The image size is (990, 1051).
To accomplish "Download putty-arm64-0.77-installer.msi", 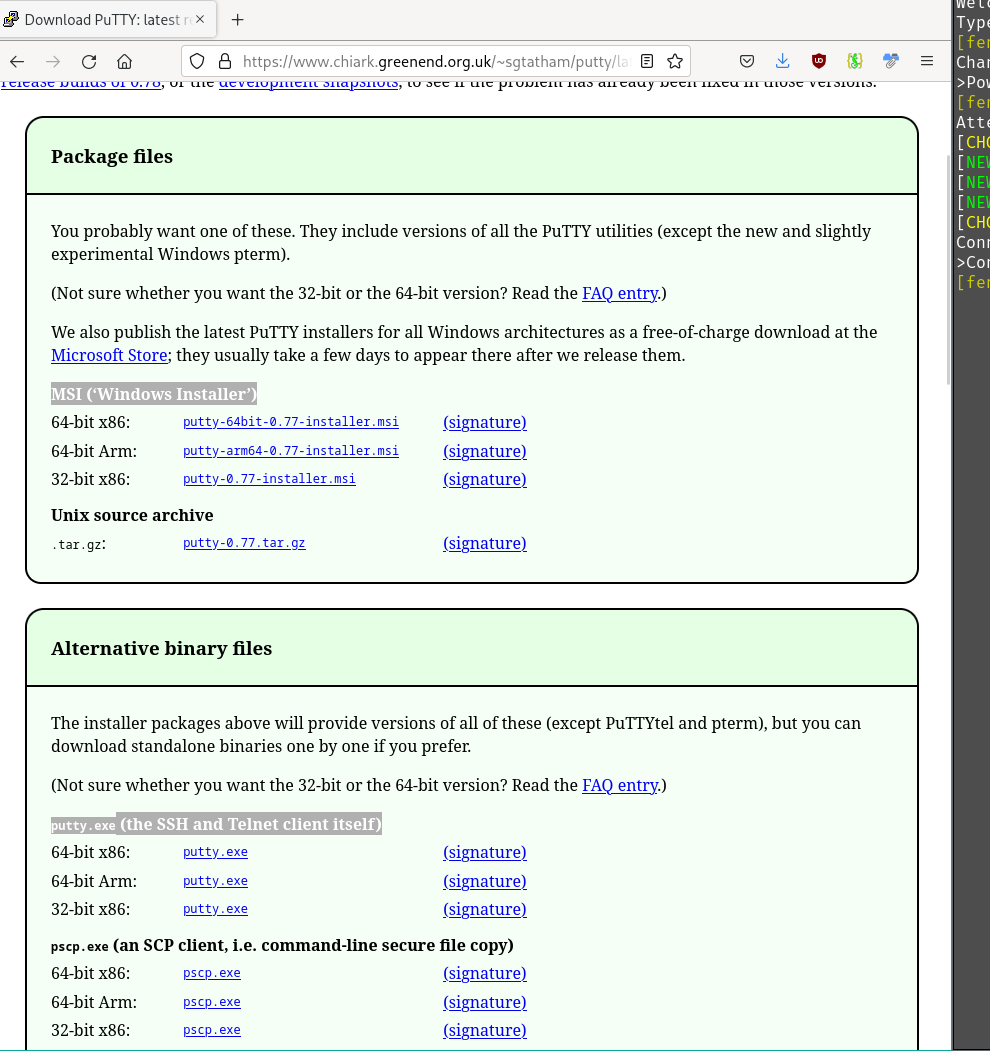I will (291, 450).
